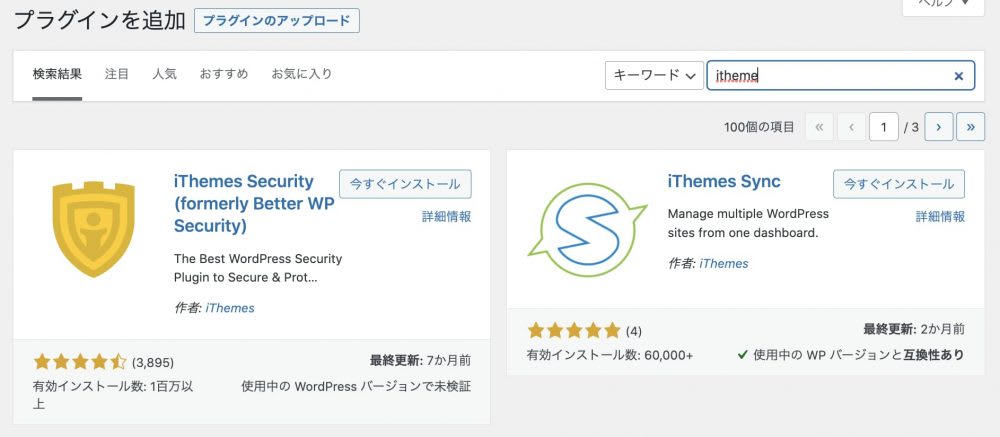
Task: Click the 有効インストール数: 1百万以上 text
Action: 113,395
